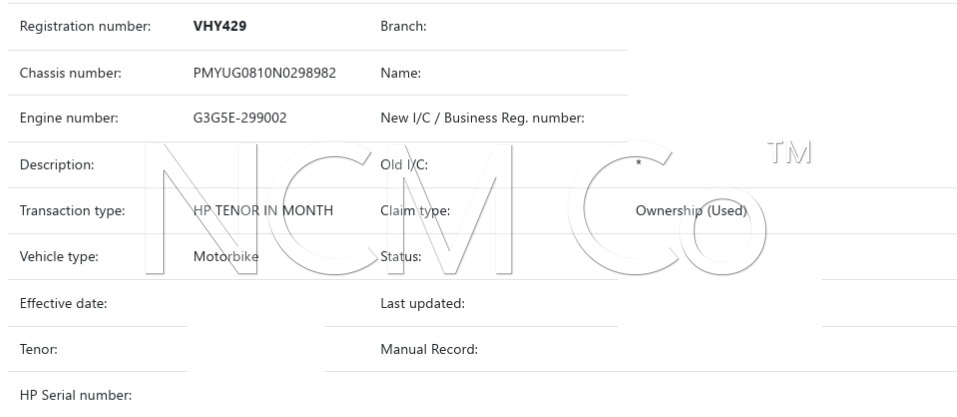Click the Name field label

(x=400, y=73)
